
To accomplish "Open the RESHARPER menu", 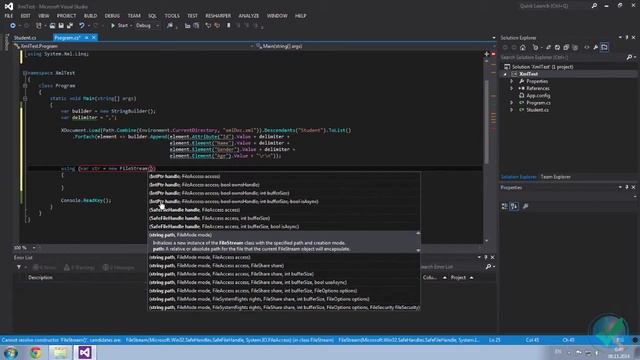I will click(x=218, y=16).
